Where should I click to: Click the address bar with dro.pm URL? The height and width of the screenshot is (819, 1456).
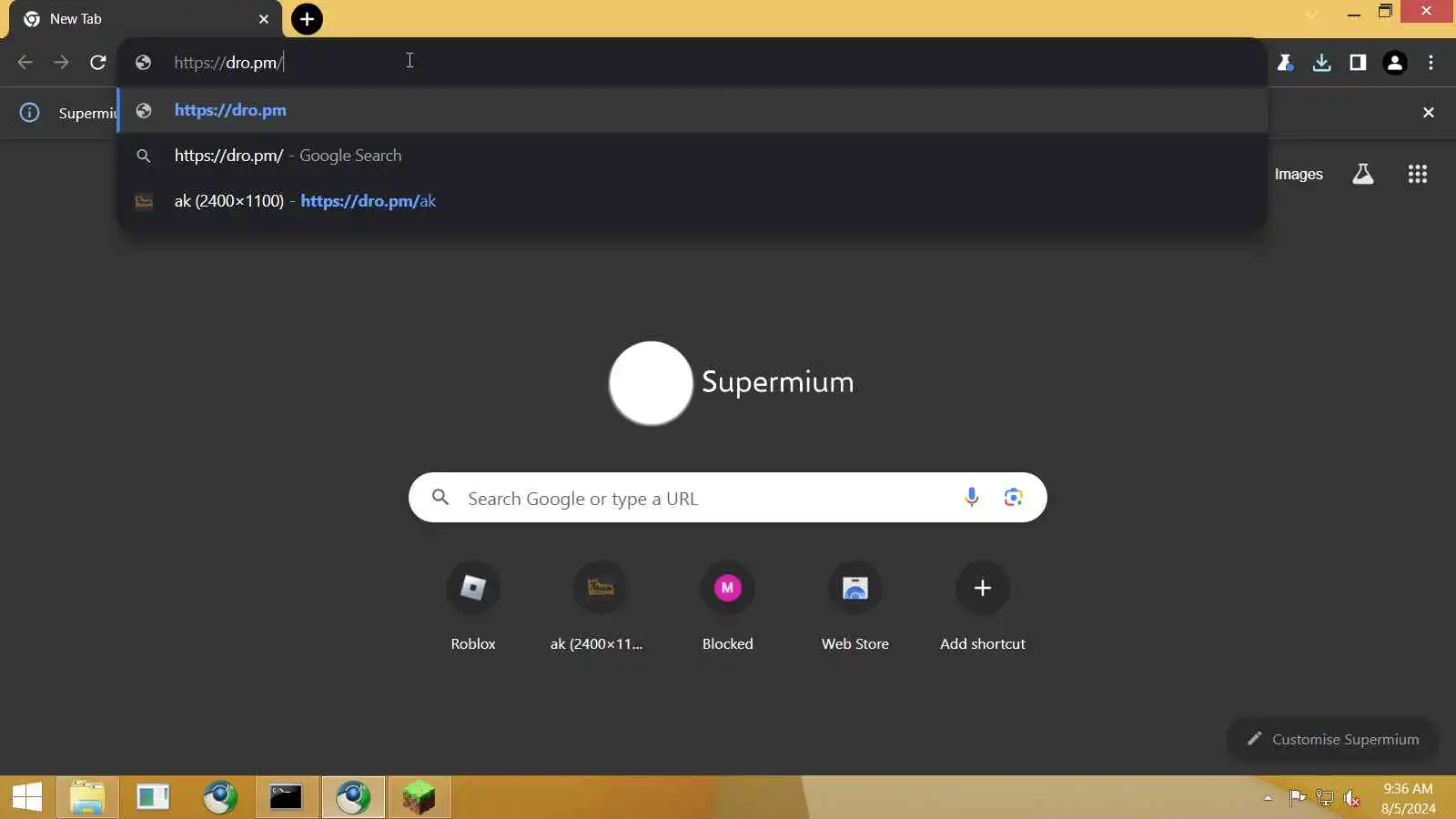pyautogui.click(x=692, y=62)
